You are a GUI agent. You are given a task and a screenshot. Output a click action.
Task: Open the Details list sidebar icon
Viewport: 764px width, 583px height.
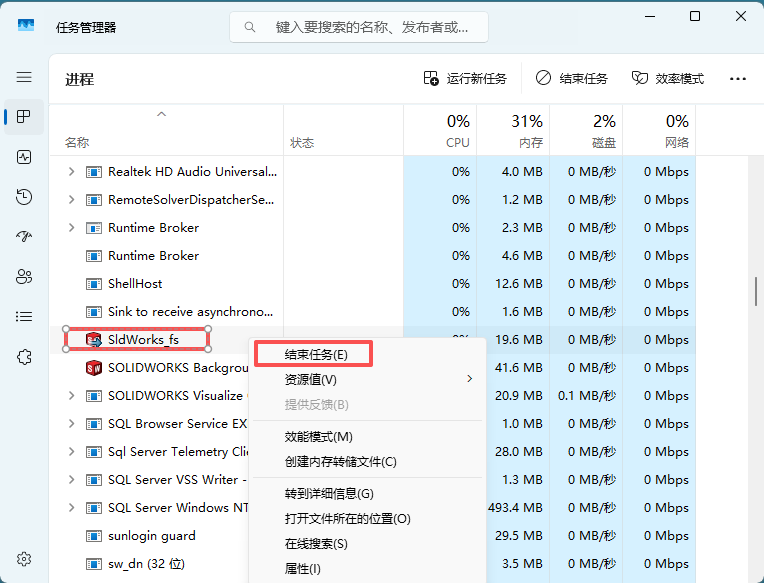coord(24,317)
